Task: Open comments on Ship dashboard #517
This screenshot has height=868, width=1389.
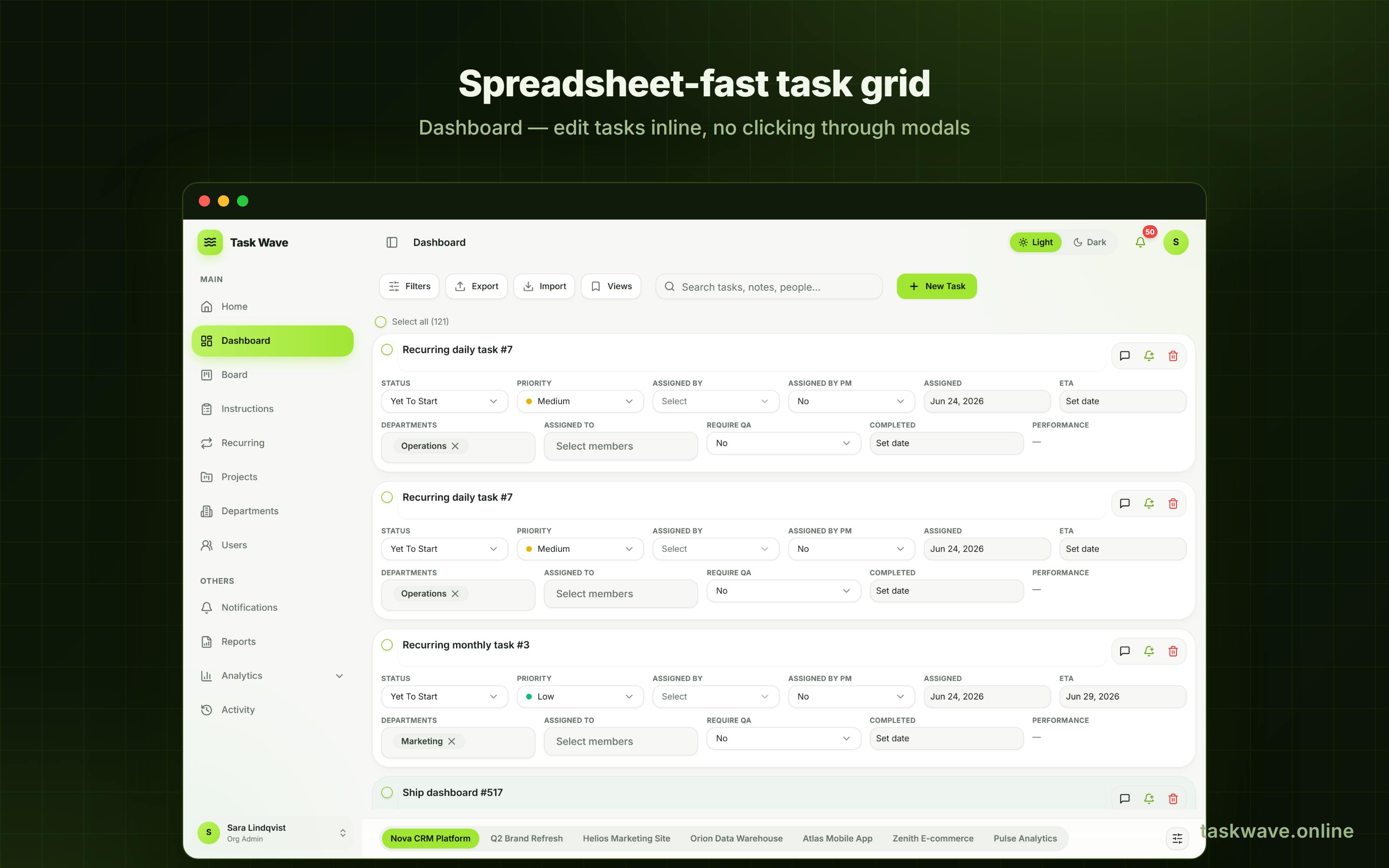Action: (1125, 799)
